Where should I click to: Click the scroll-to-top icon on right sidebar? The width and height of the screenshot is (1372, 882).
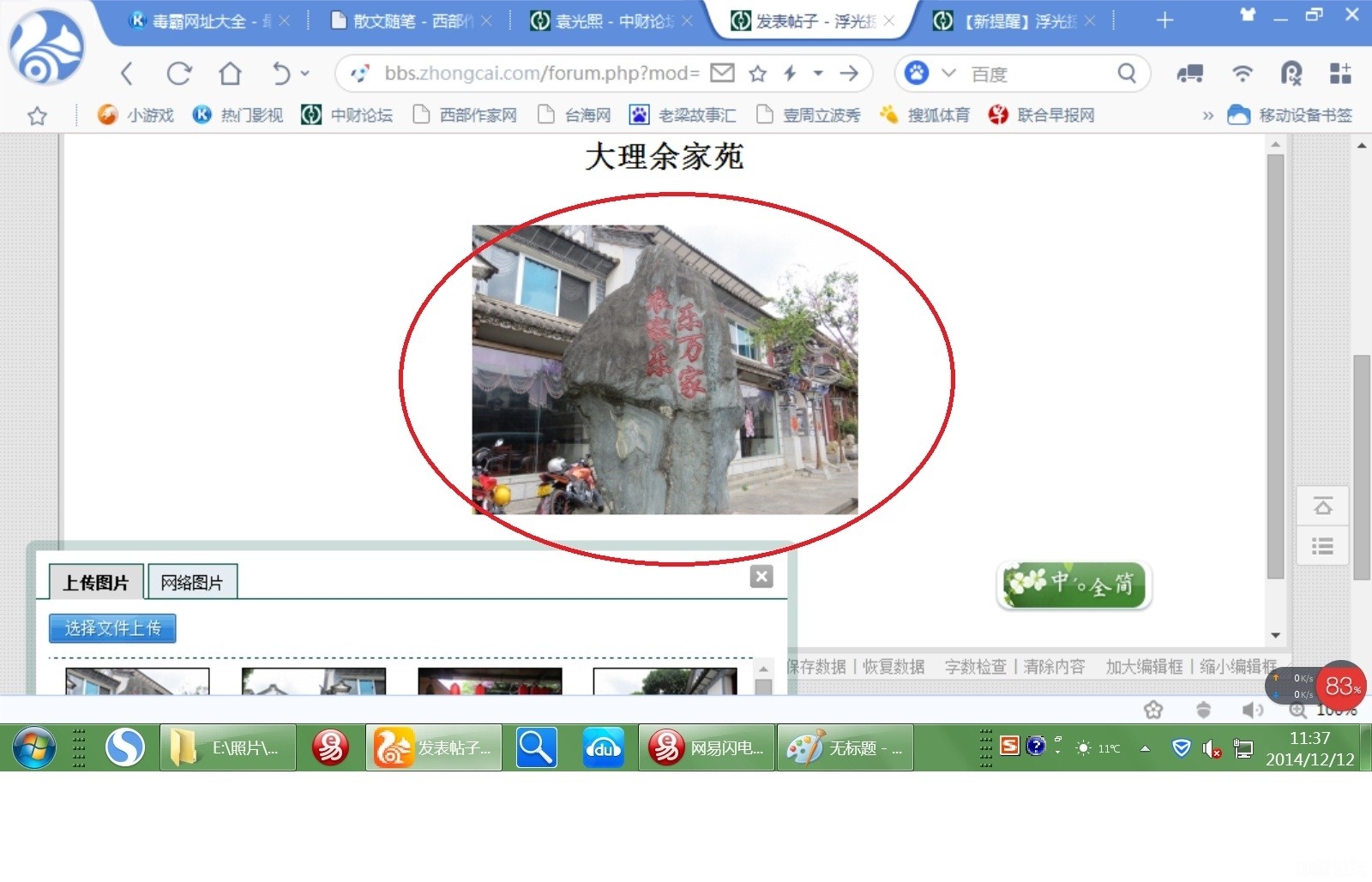1322,507
